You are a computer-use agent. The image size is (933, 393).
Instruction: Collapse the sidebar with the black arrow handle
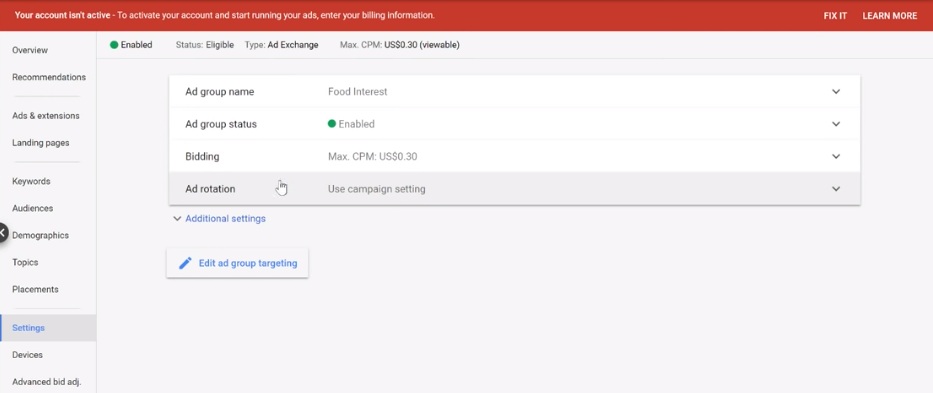pyautogui.click(x=3, y=233)
